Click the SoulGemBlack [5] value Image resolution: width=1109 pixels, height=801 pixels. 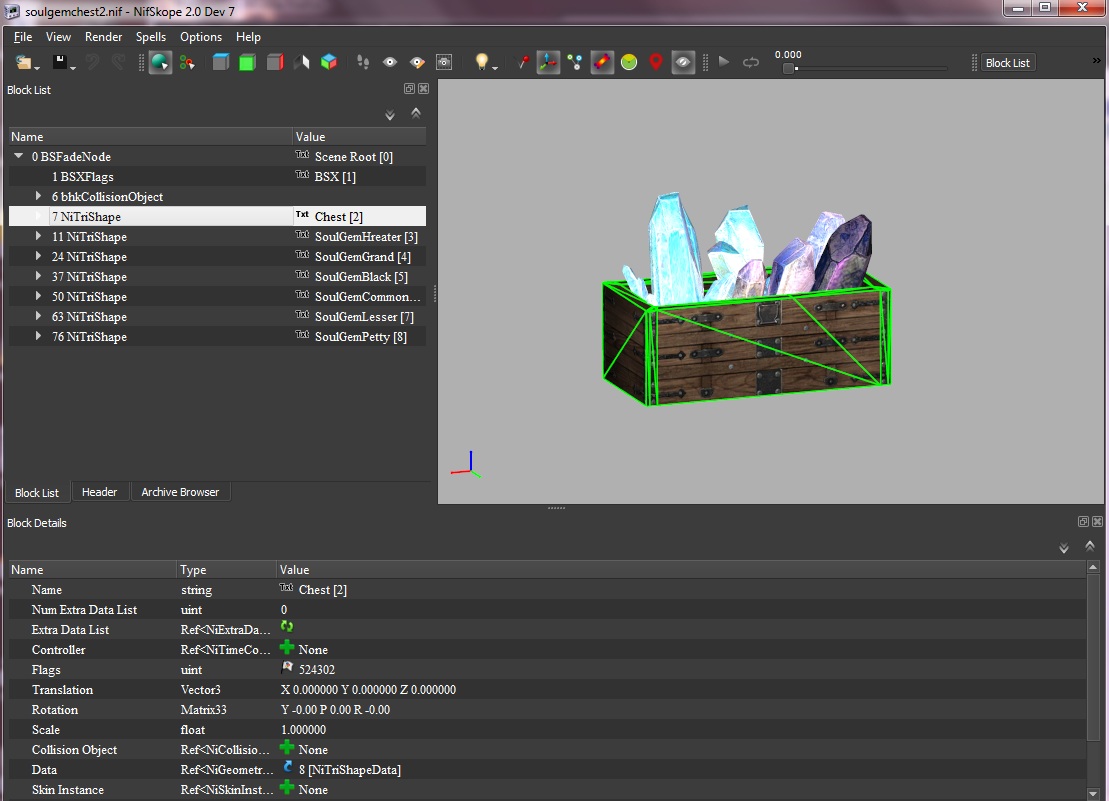click(x=361, y=276)
